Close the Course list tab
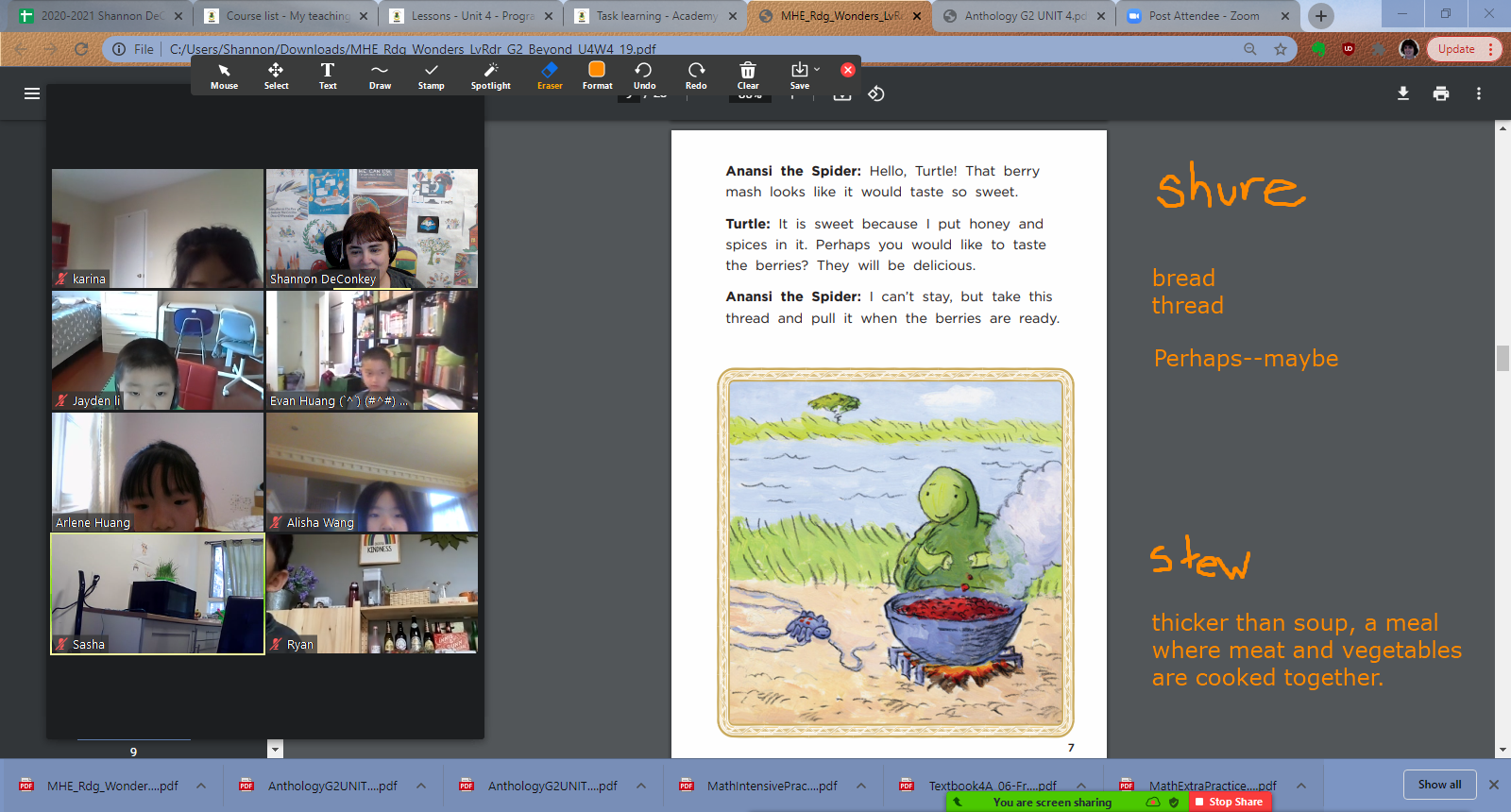This screenshot has height=812, width=1511. [x=364, y=16]
